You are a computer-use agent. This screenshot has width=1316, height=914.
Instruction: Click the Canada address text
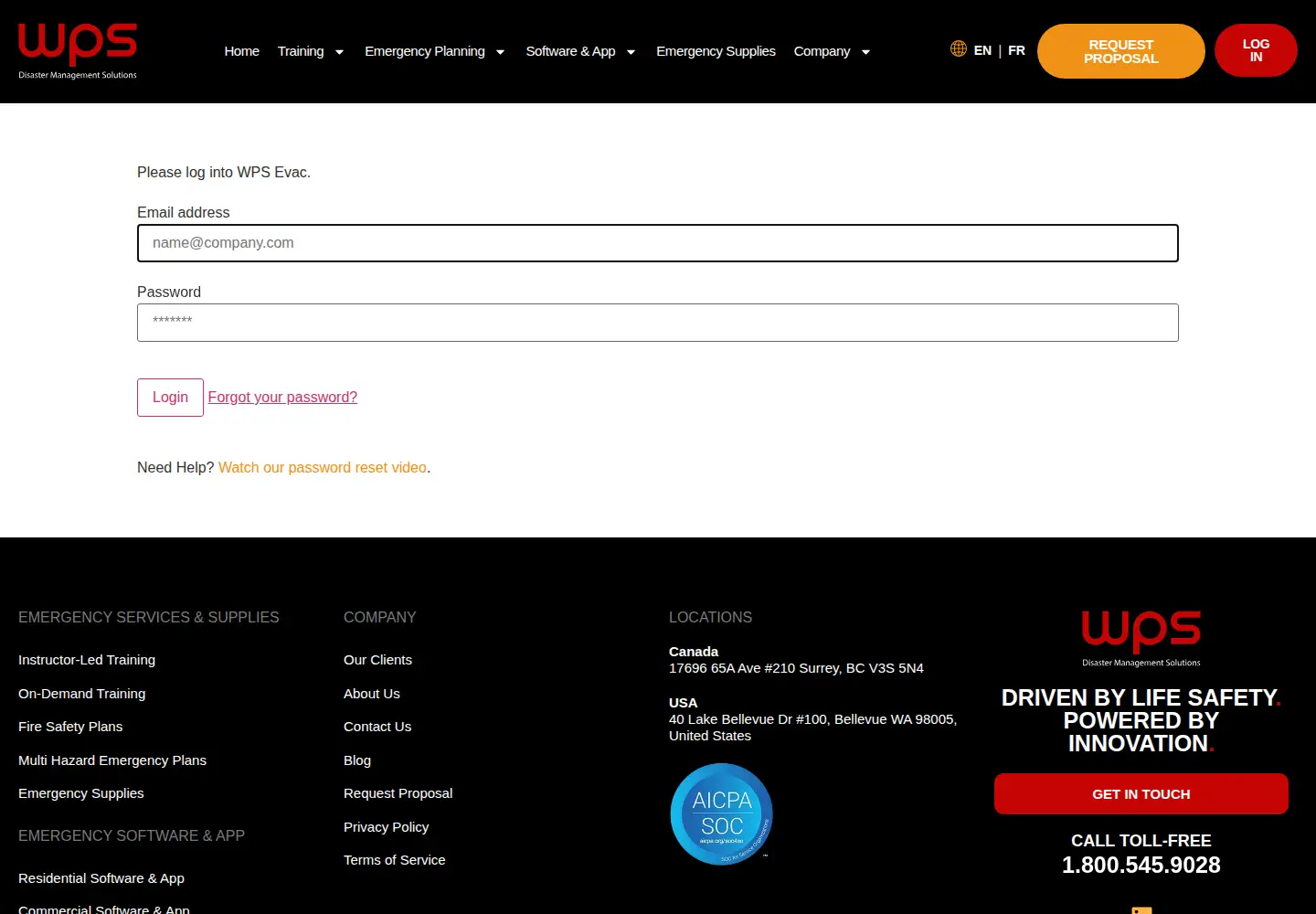(x=796, y=668)
